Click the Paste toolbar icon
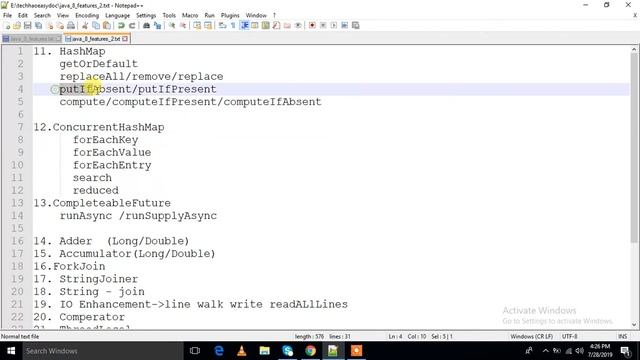 coord(107,25)
